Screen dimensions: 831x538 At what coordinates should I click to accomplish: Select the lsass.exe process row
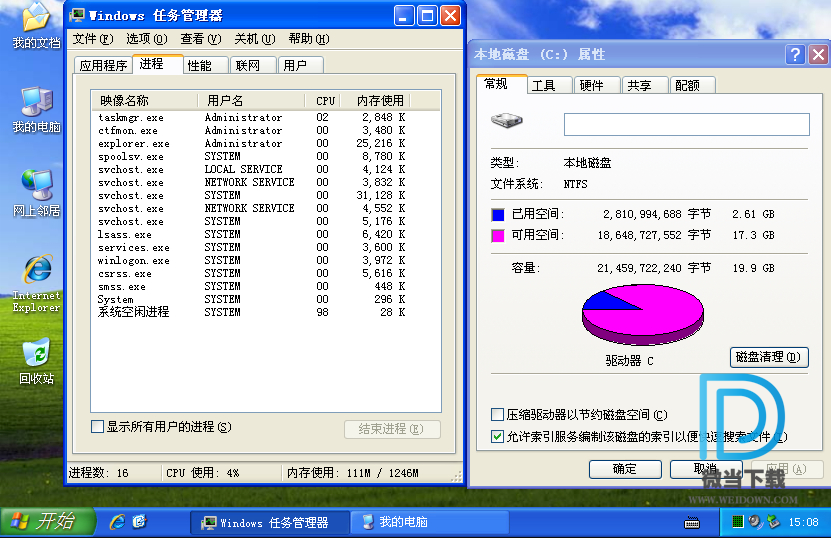pos(252,235)
